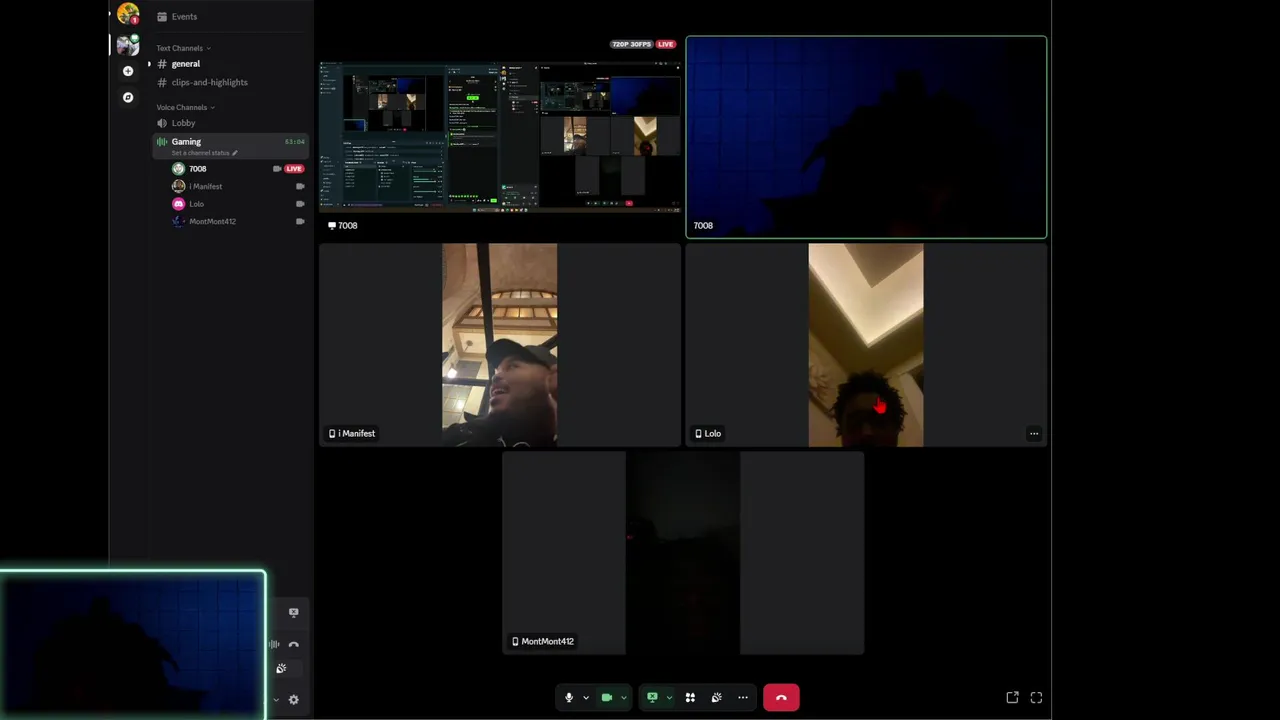Click the LIVE badge next to 7008
Image resolution: width=1280 pixels, height=720 pixels.
[294, 169]
